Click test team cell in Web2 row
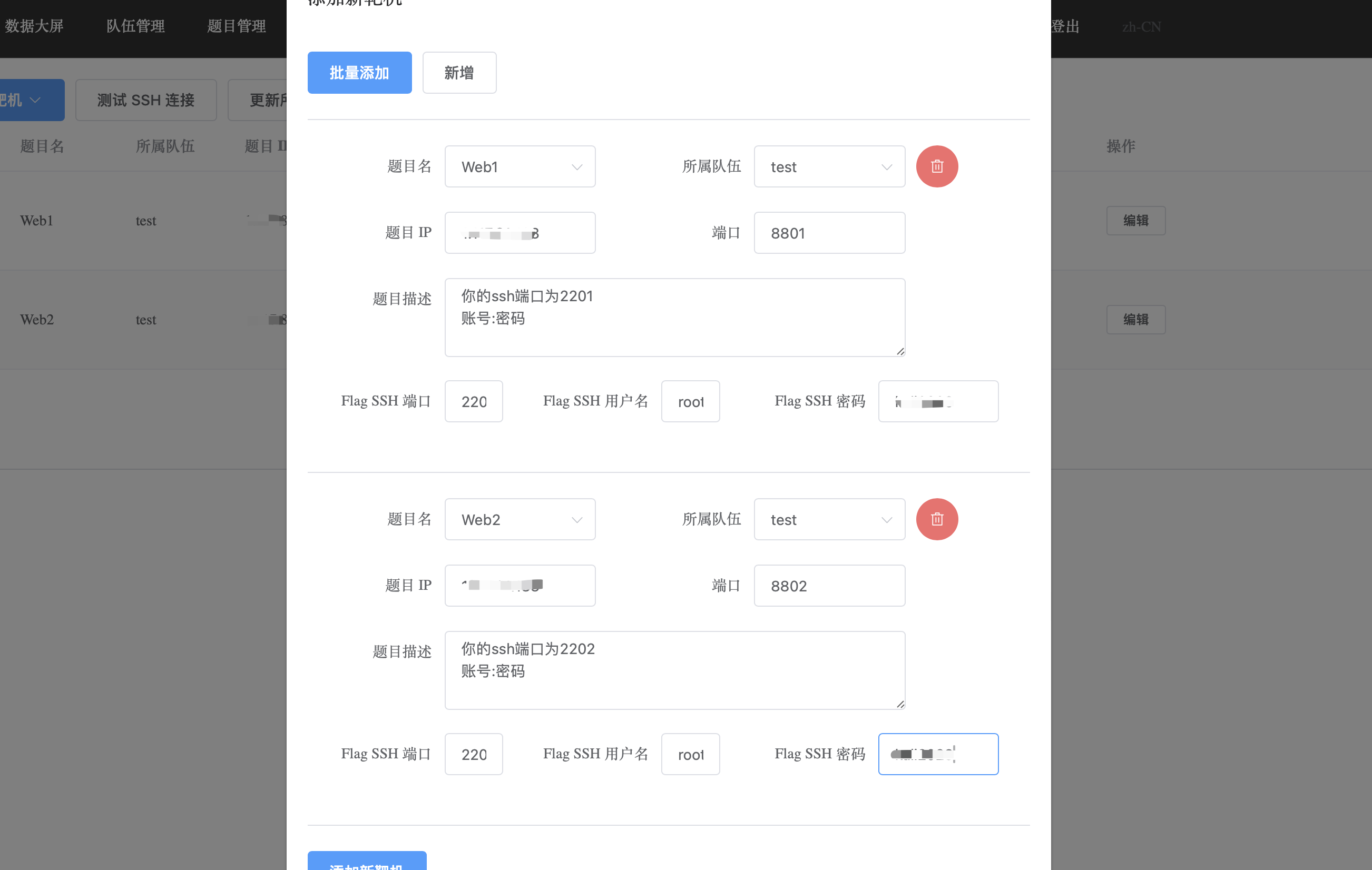The image size is (1372, 870). pyautogui.click(x=146, y=320)
